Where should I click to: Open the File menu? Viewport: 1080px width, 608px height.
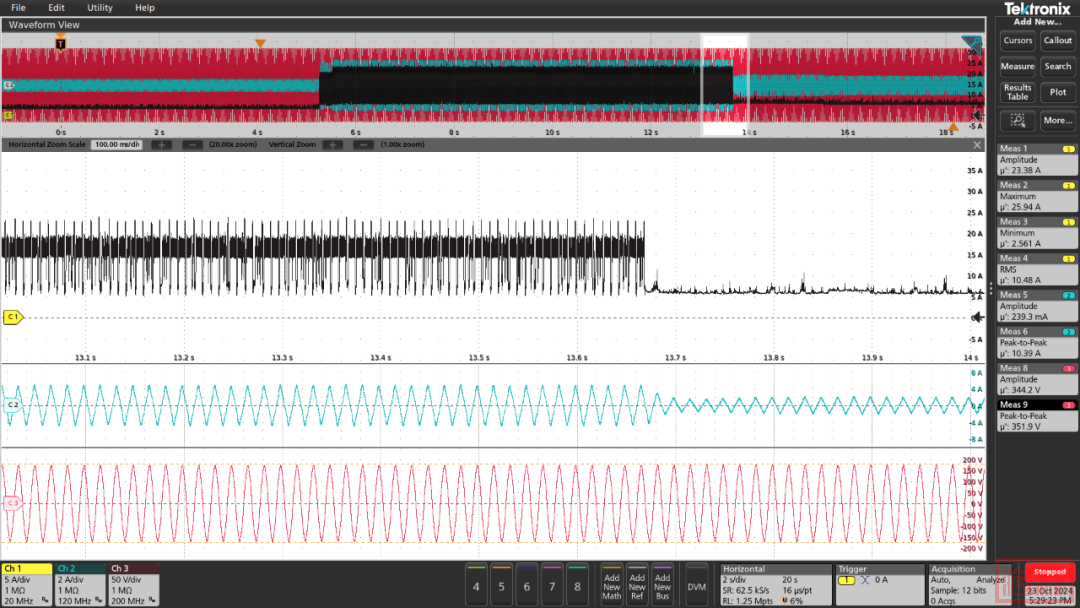tap(19, 8)
